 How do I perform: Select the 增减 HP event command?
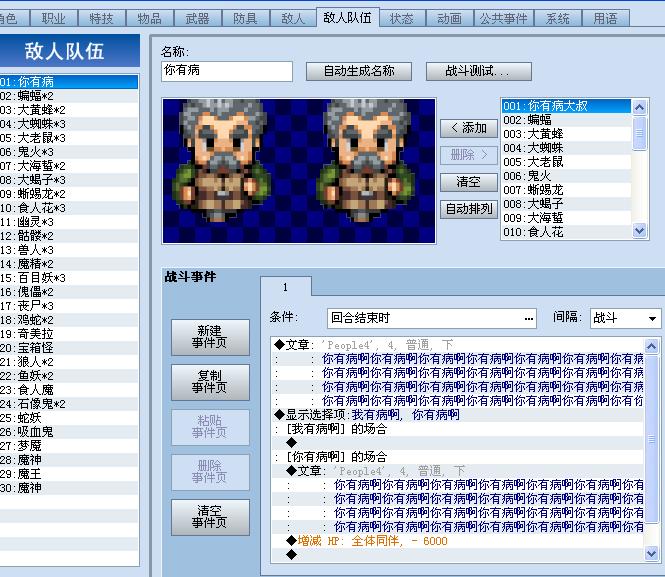[458, 541]
